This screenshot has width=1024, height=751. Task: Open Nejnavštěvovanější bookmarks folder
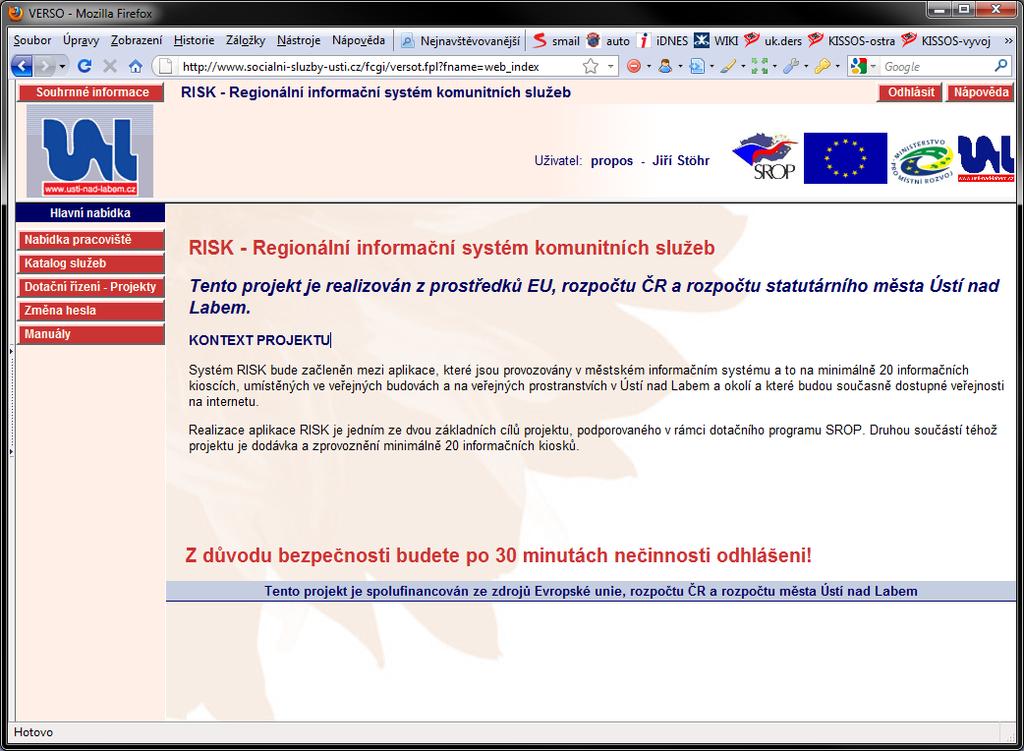pyautogui.click(x=460, y=41)
